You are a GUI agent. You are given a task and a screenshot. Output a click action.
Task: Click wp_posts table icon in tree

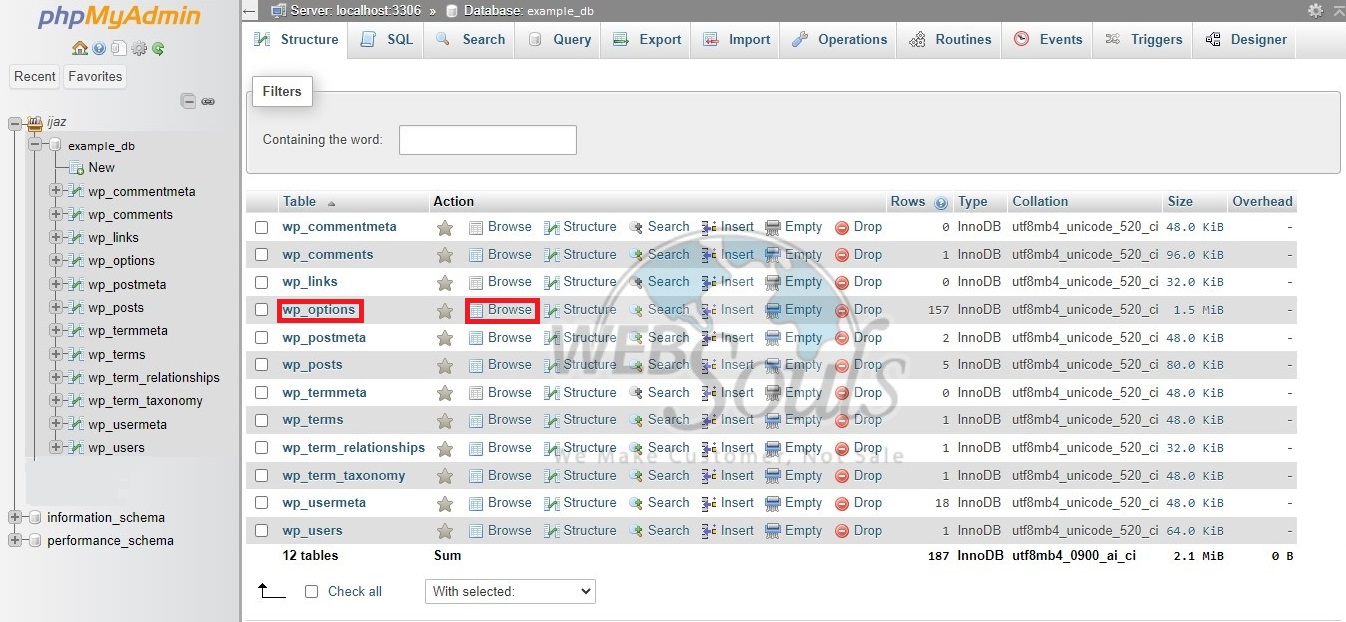coord(76,308)
